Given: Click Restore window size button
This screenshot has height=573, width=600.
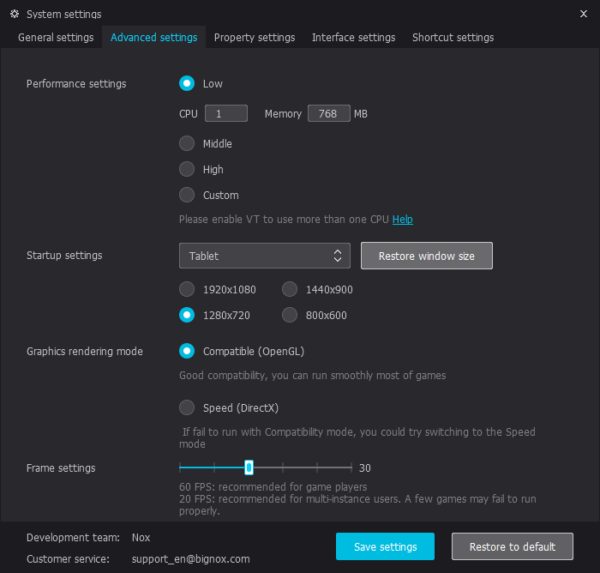Looking at the screenshot, I should [x=427, y=256].
